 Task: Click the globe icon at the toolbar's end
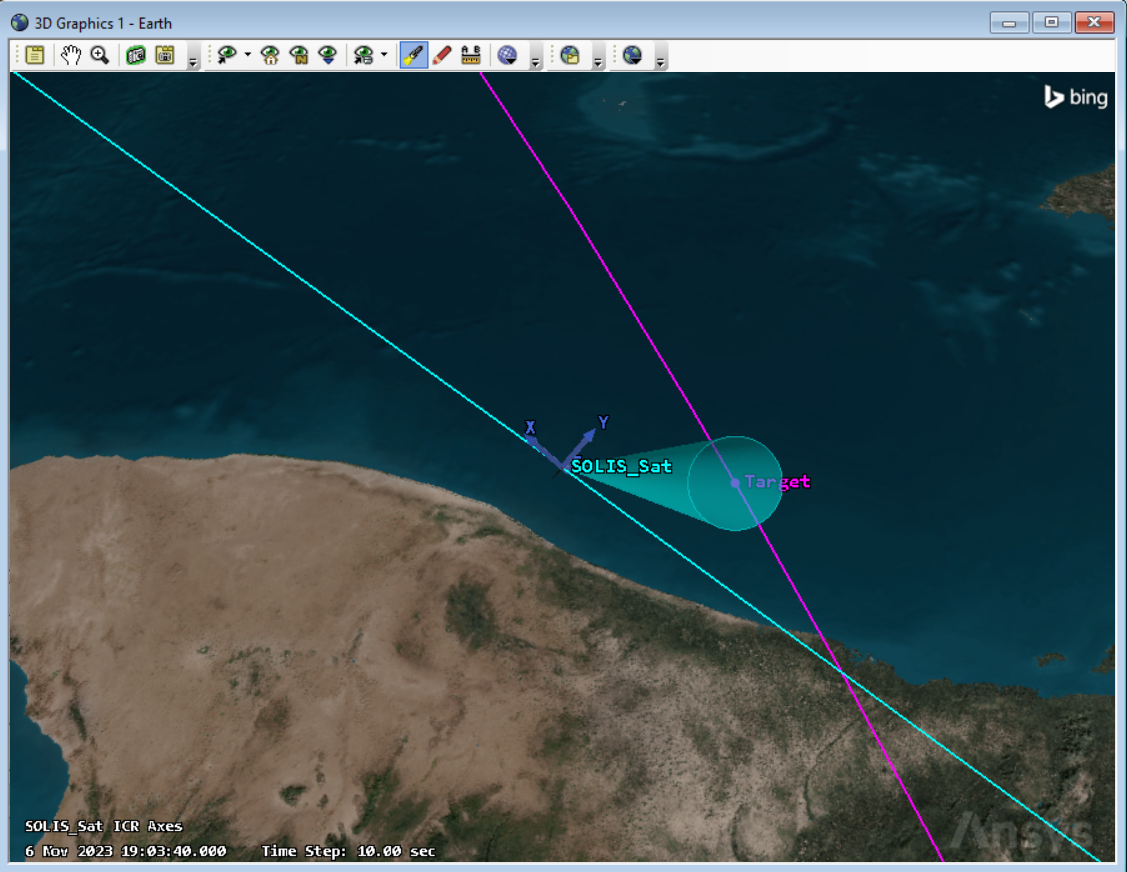(633, 55)
